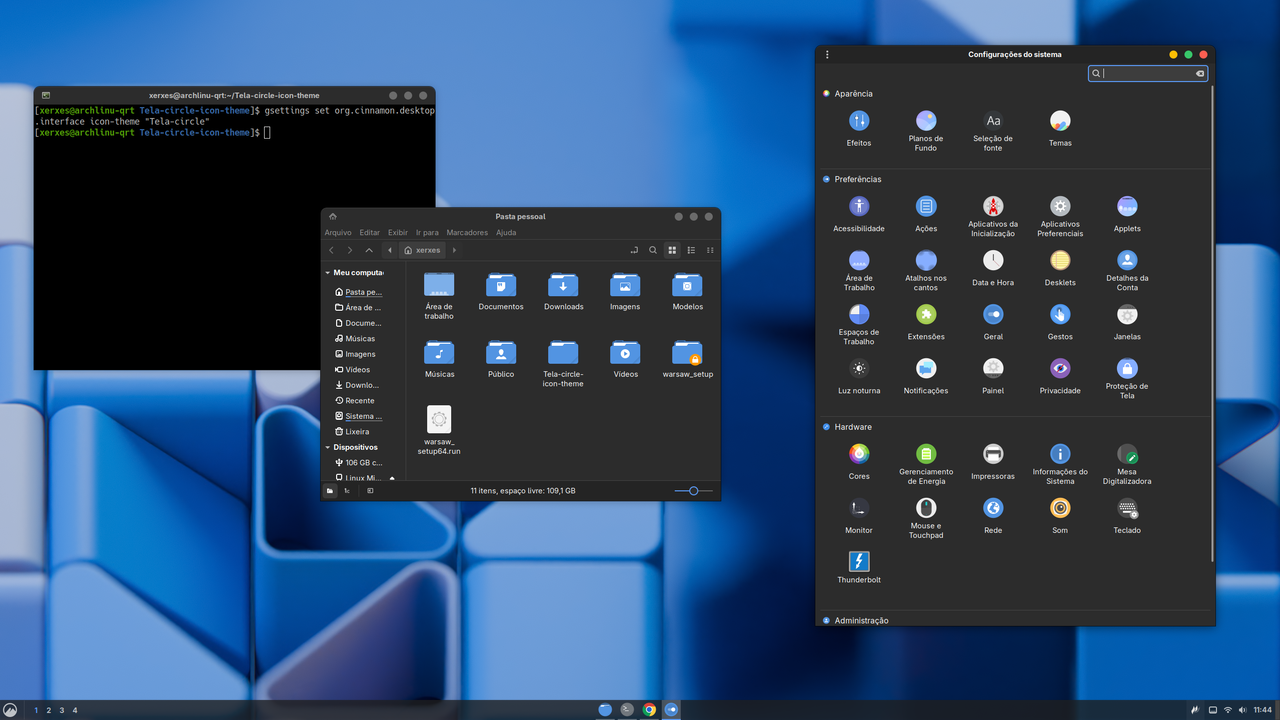Open the Marcadores menu
This screenshot has height=720, width=1280.
(467, 232)
